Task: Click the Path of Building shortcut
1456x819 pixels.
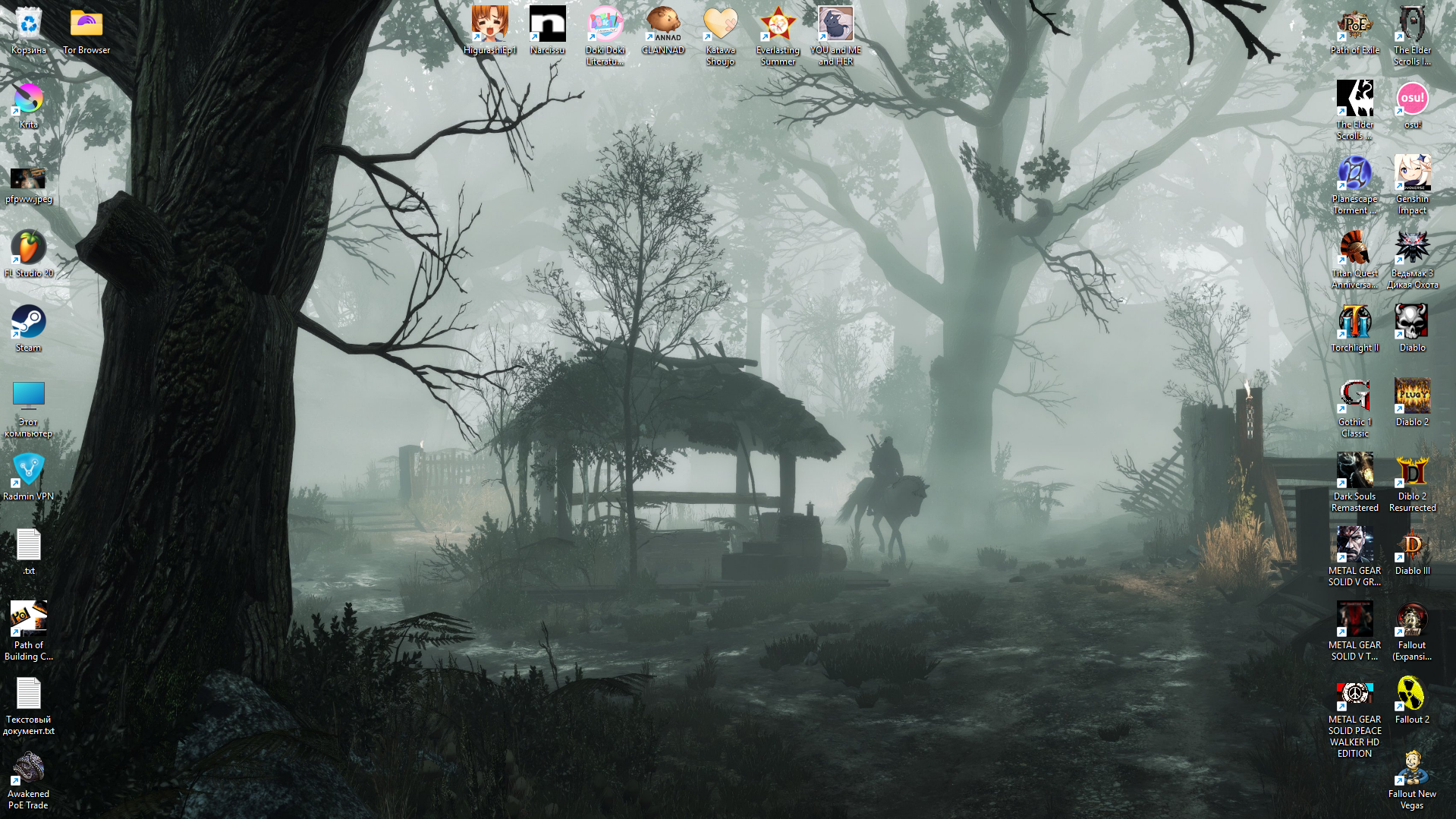Action: 28,632
